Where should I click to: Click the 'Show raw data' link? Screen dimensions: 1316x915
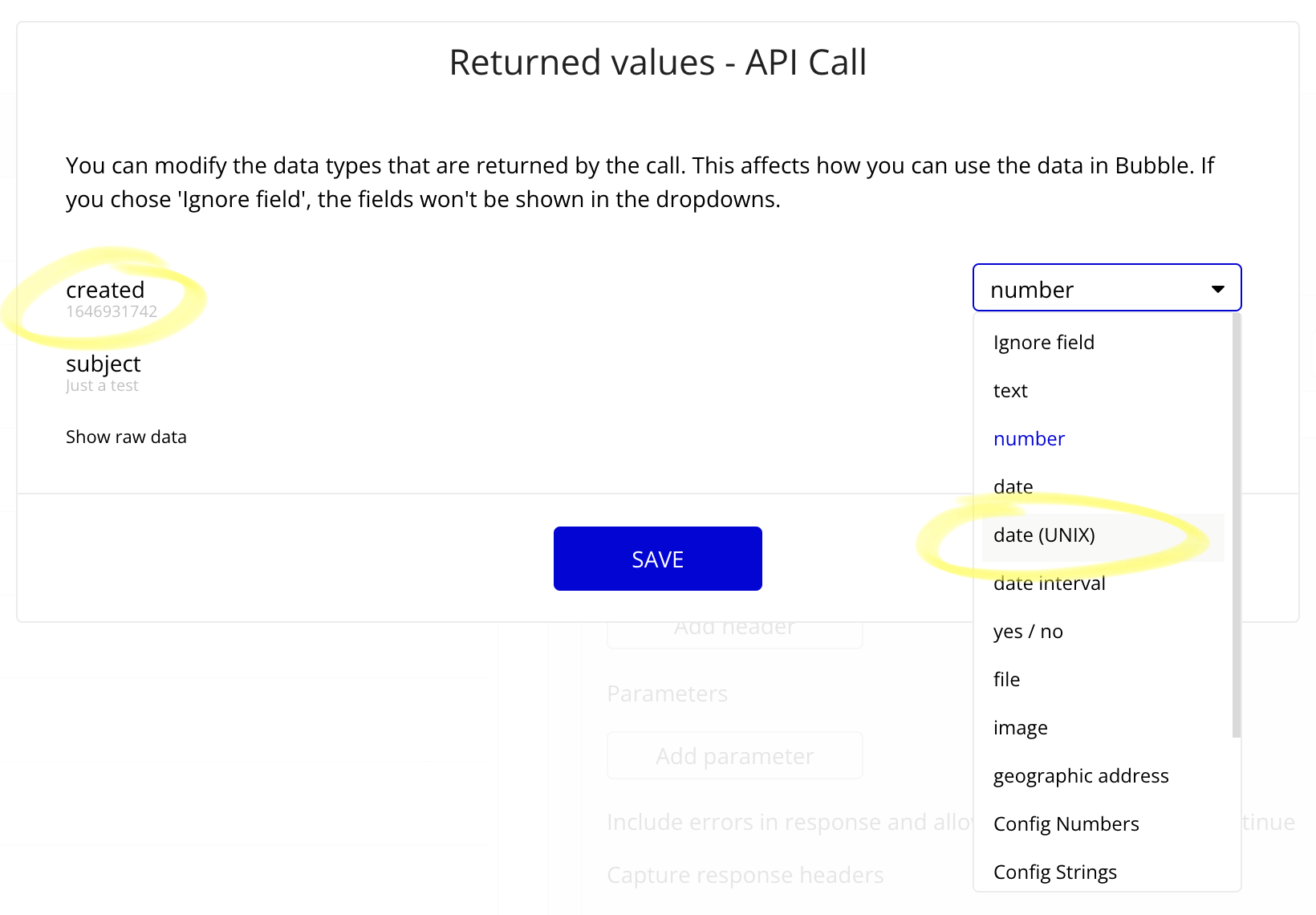(x=126, y=437)
